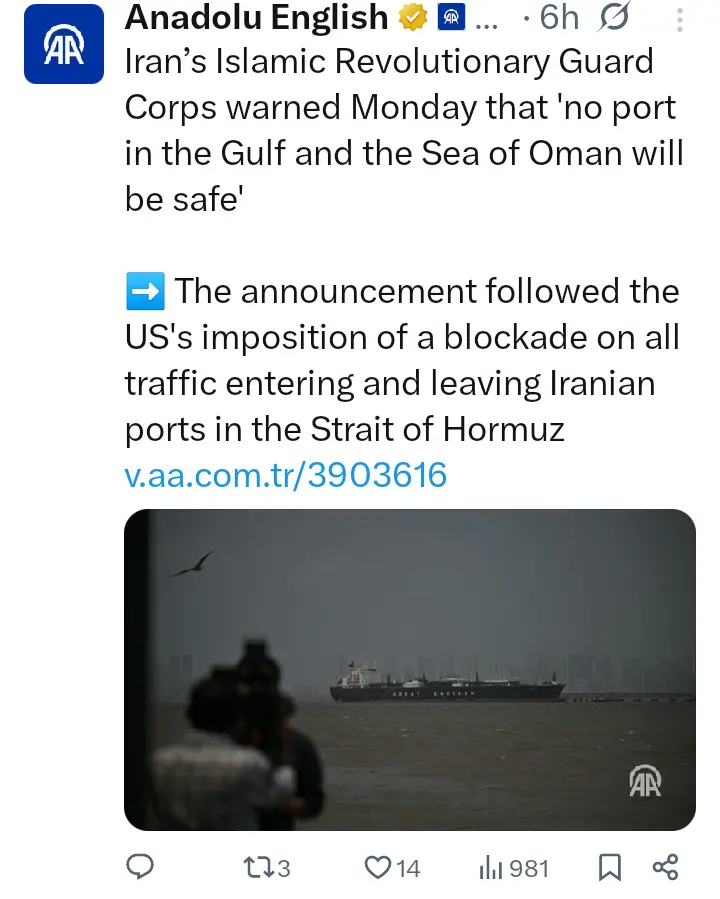Like the tweet with the heart

(x=377, y=867)
